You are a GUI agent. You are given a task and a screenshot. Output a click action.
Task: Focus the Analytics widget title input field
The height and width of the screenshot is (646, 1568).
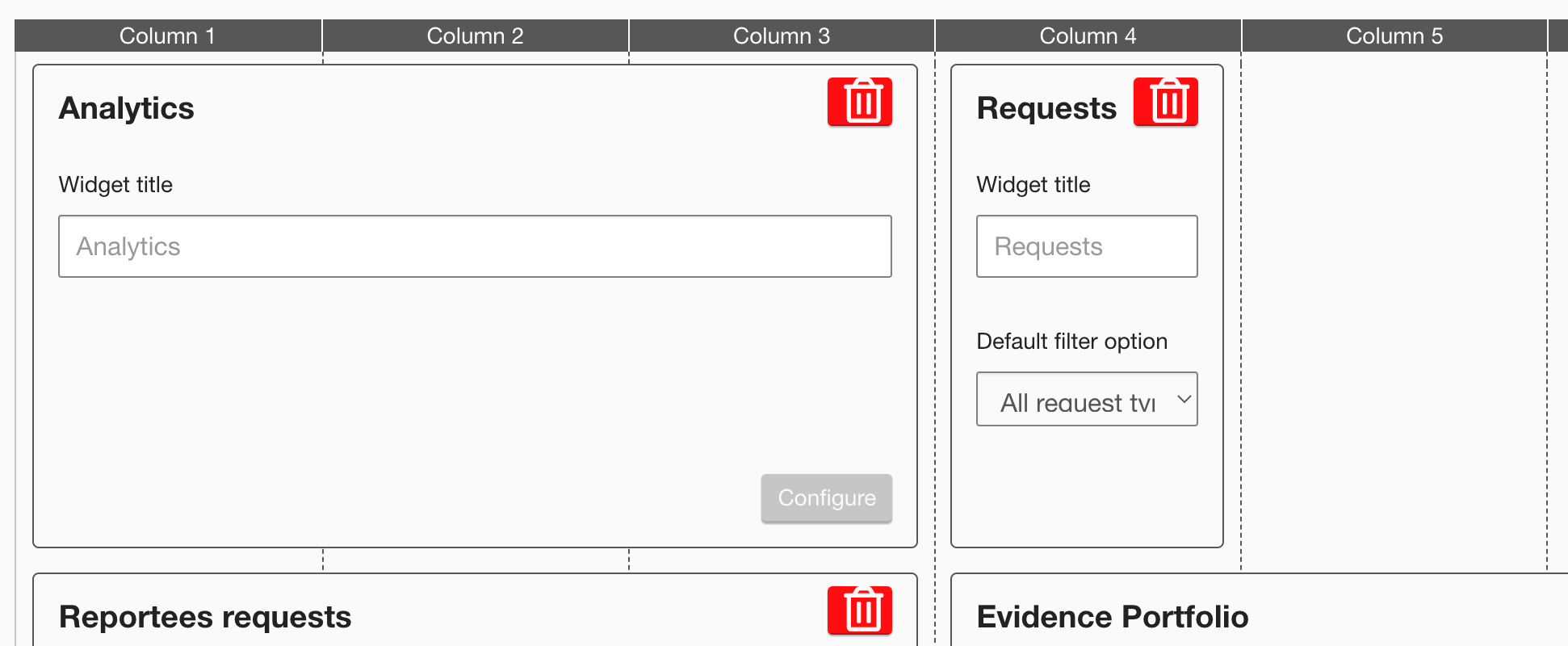[x=475, y=246]
